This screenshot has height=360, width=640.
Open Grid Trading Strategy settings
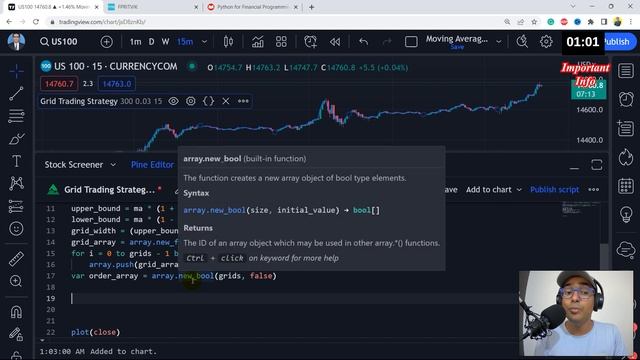pos(191,101)
